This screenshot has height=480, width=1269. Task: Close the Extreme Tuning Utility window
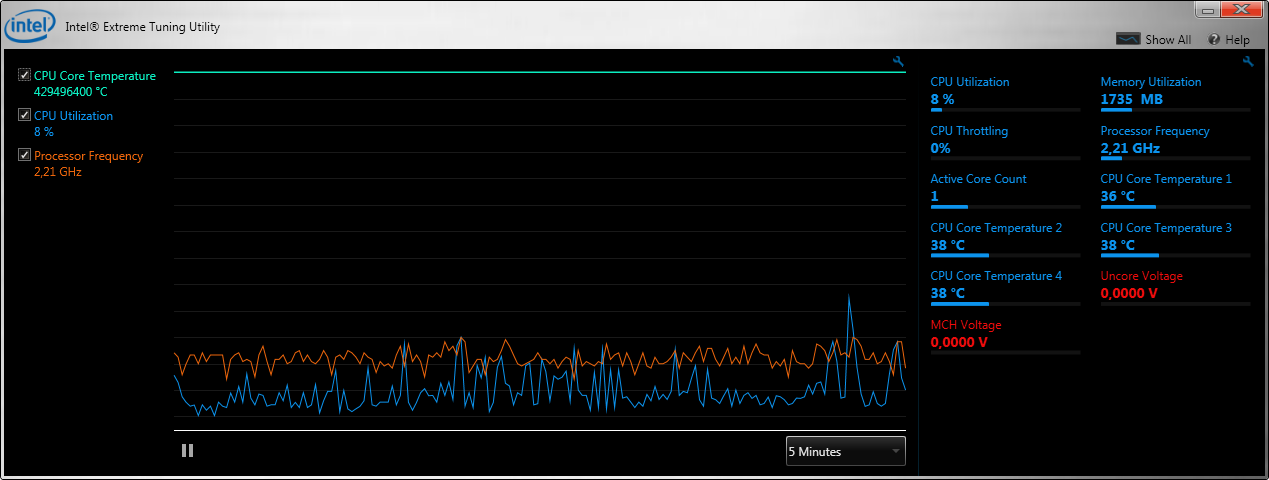point(1240,10)
